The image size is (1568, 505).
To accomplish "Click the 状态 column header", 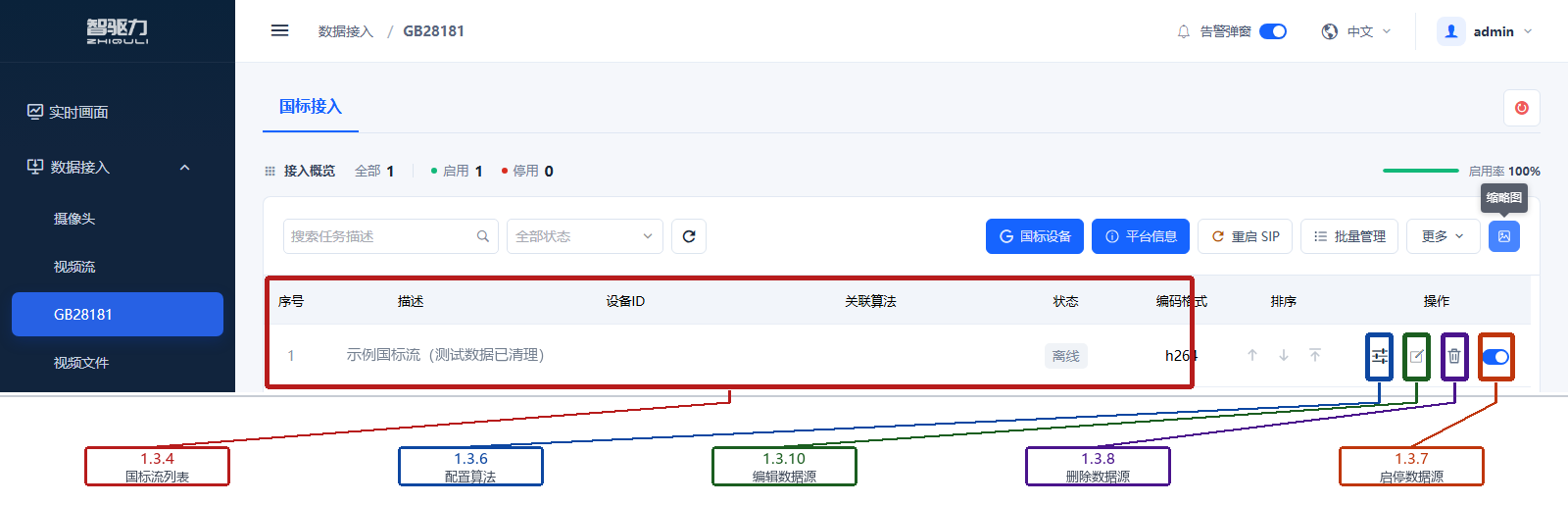I will coord(1065,301).
